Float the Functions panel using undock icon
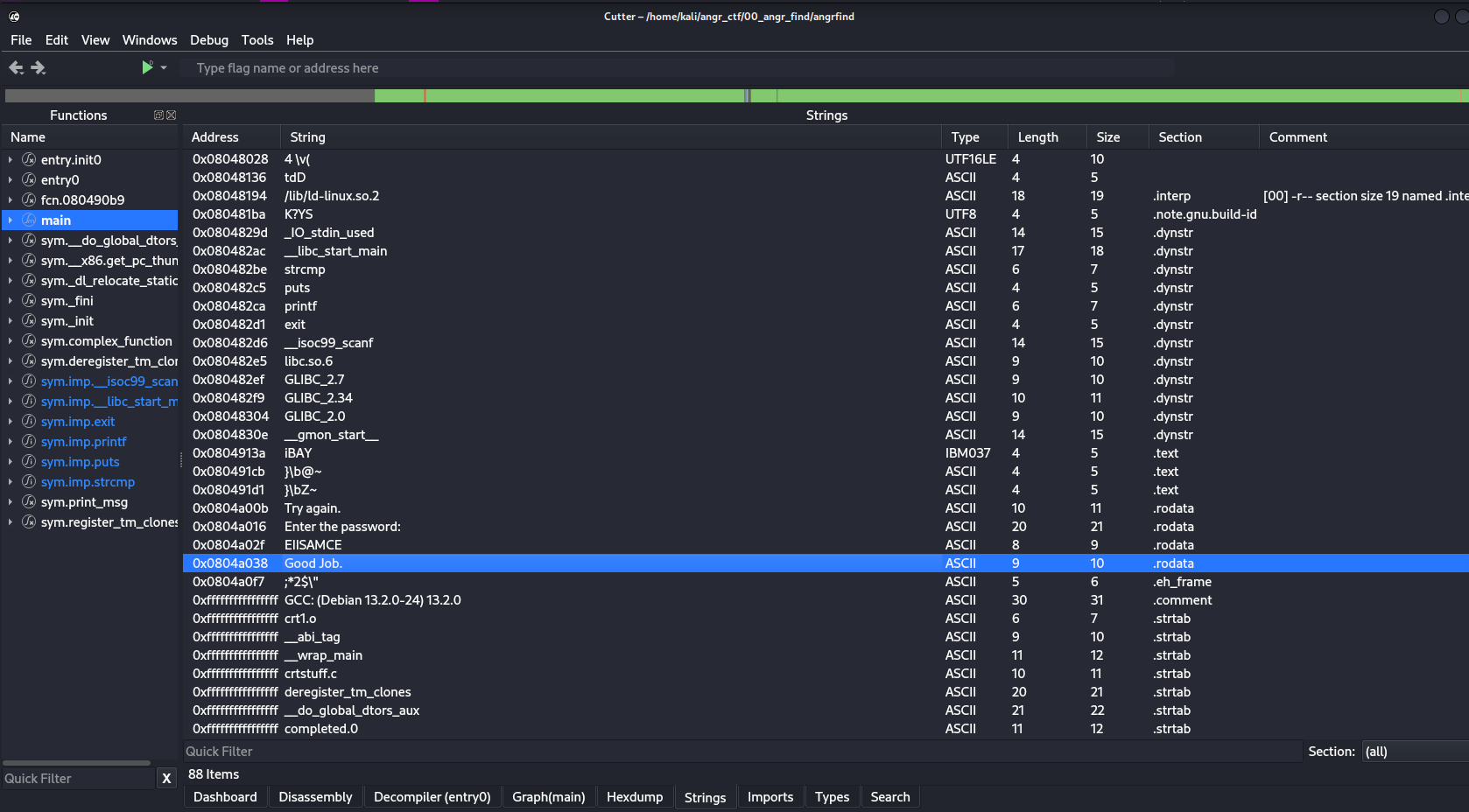Viewport: 1469px width, 812px height. [x=158, y=115]
